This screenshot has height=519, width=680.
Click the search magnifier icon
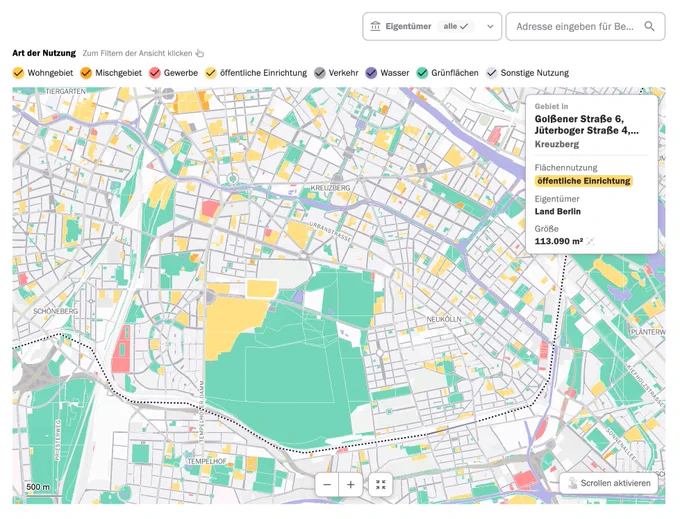pyautogui.click(x=649, y=26)
